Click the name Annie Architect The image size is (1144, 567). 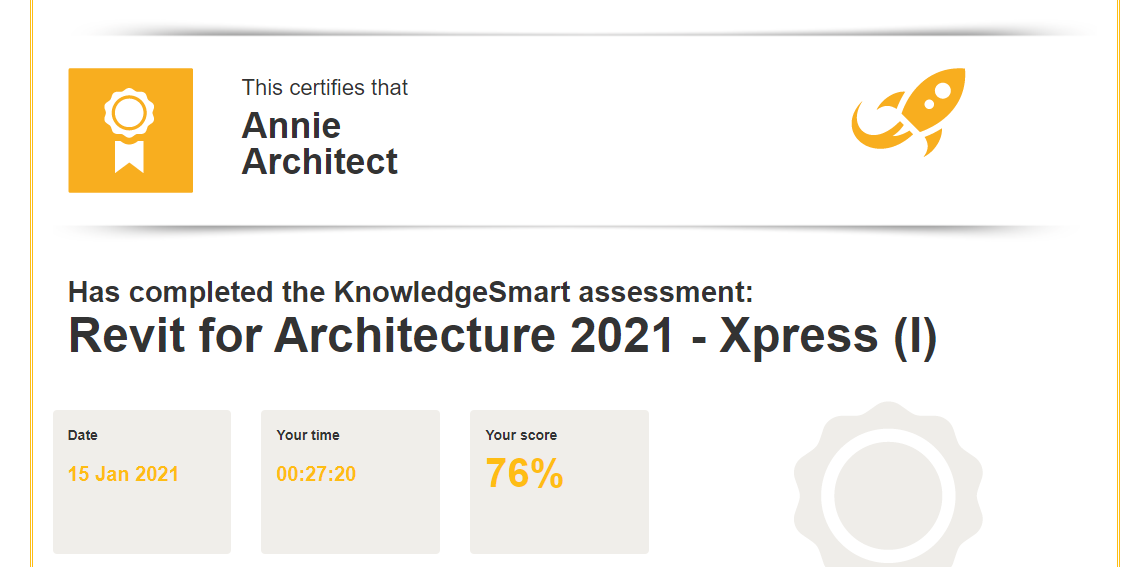pos(320,144)
